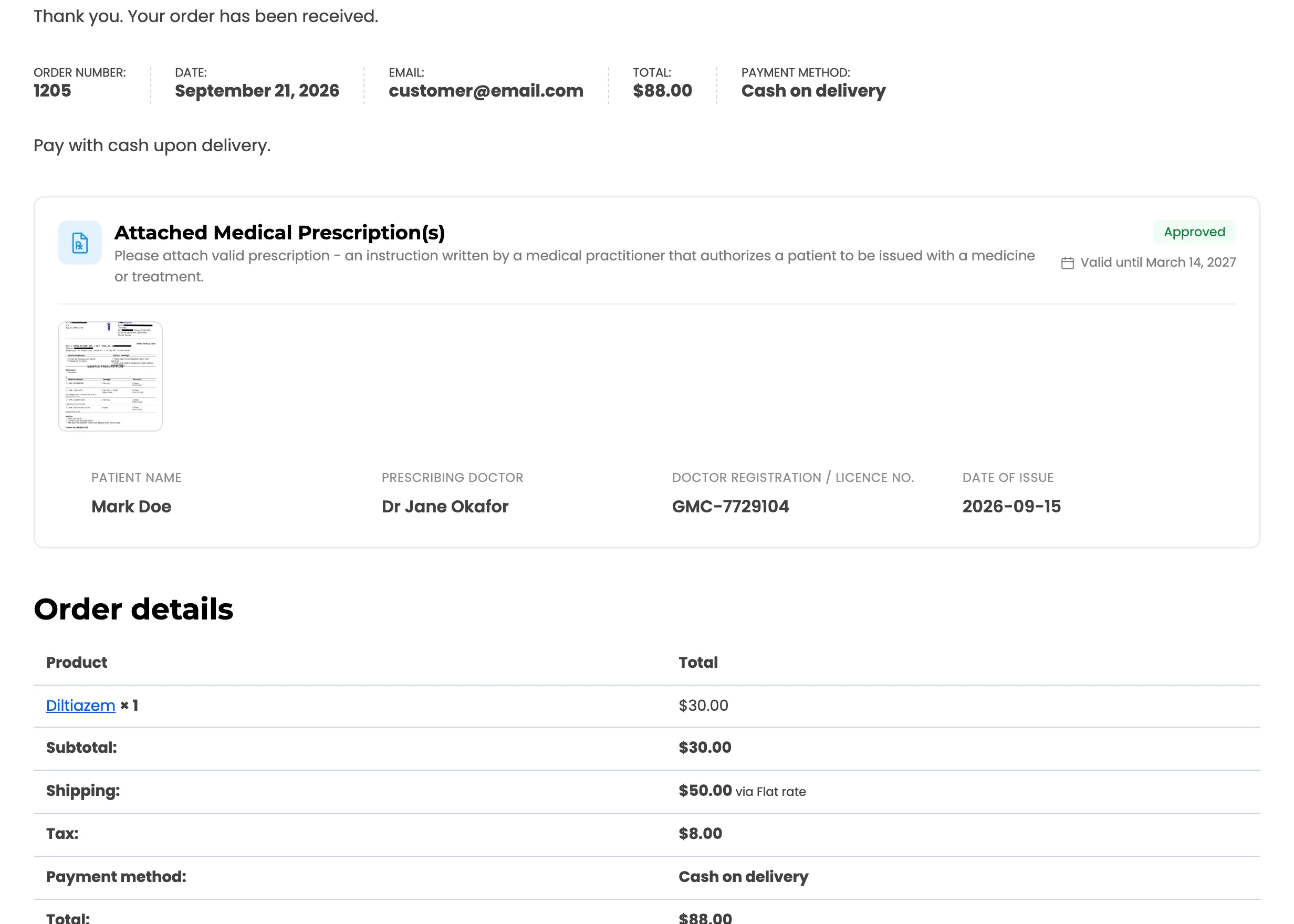The image size is (1294, 924).
Task: Click the 'DOCTOR REGISTRATION / LICENCE NO.' label
Action: tap(792, 478)
